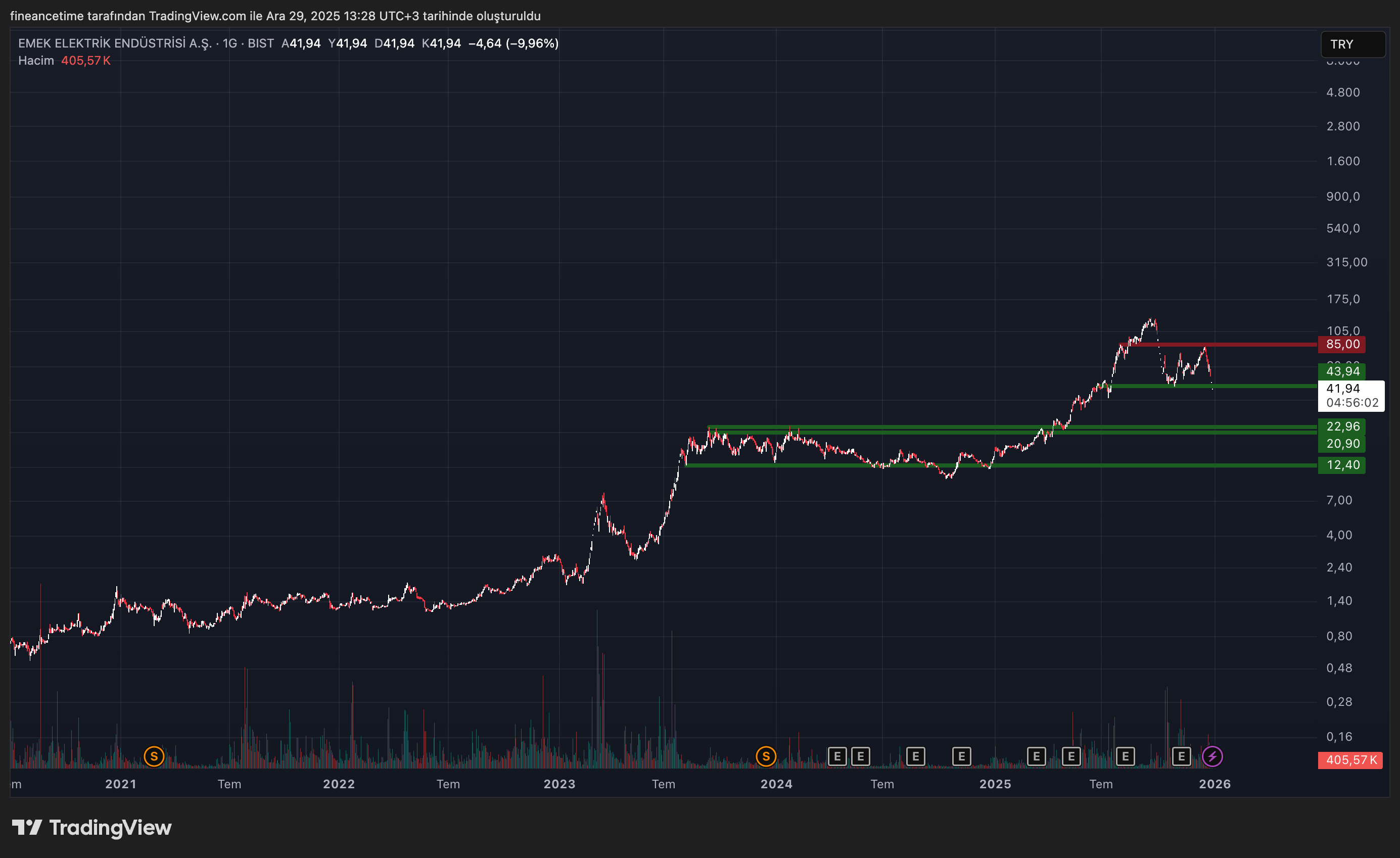Click the red 405,57 K volume axis label

pos(1350,759)
